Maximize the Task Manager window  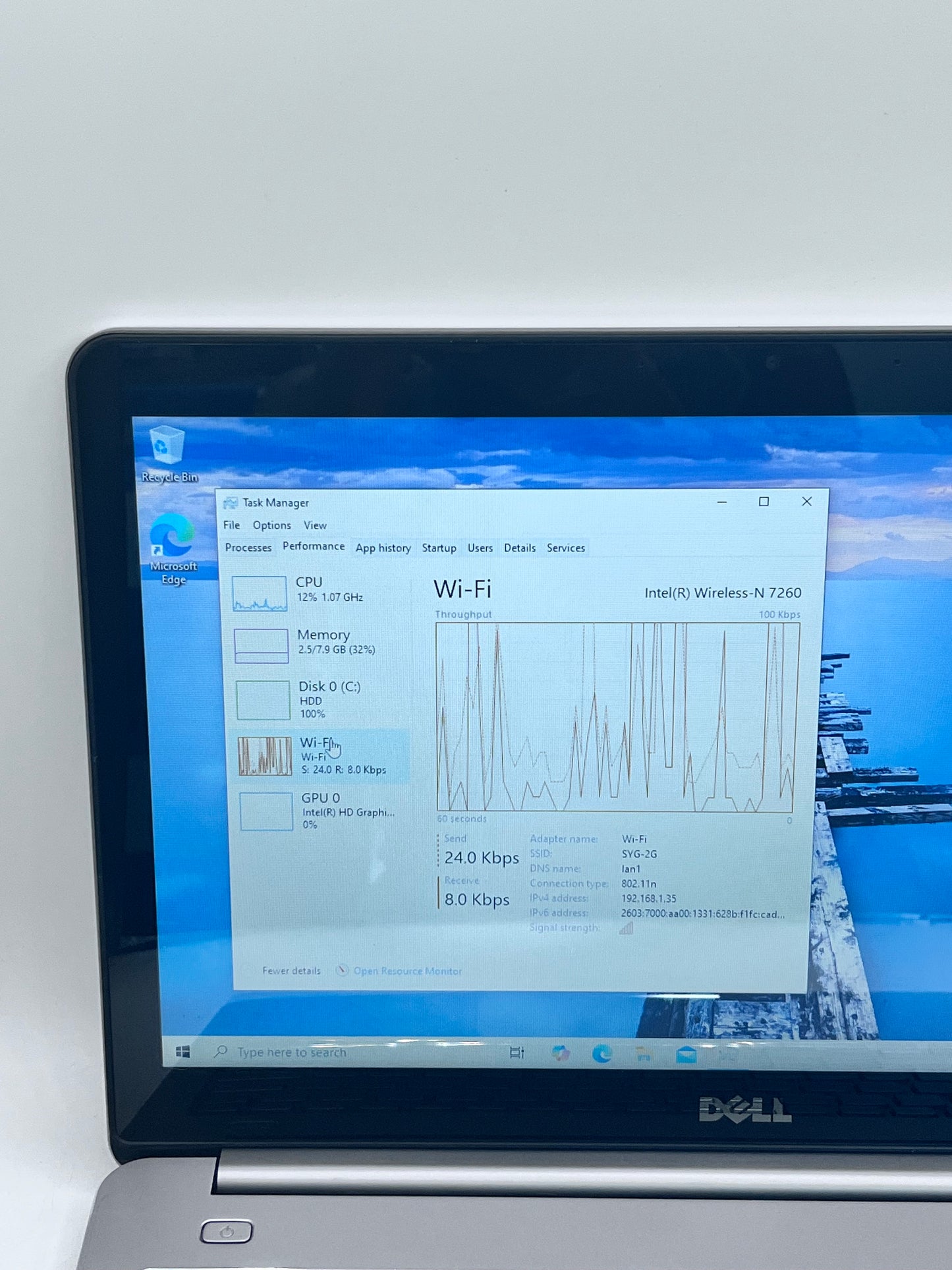pyautogui.click(x=764, y=502)
